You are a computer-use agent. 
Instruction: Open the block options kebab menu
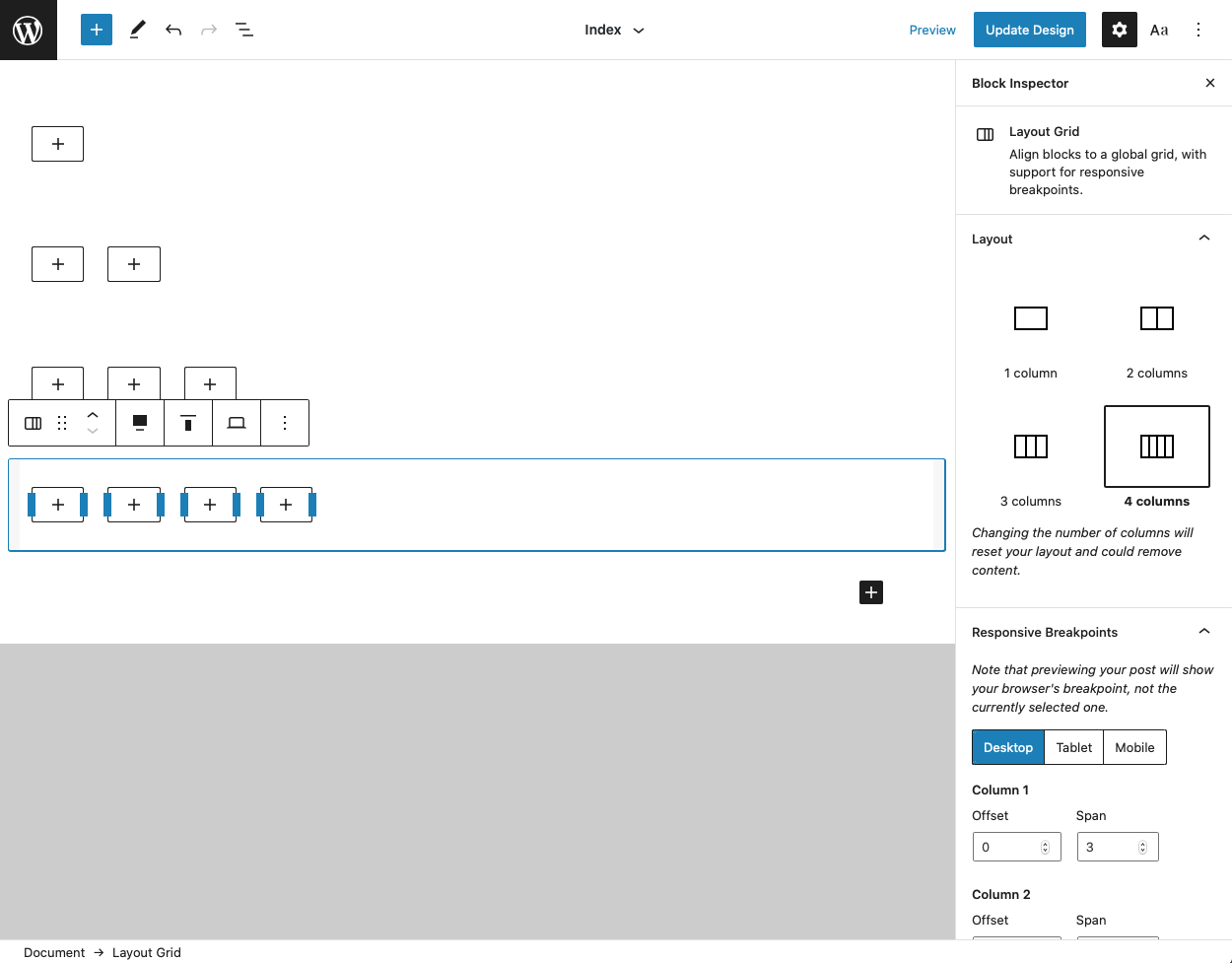(x=285, y=423)
